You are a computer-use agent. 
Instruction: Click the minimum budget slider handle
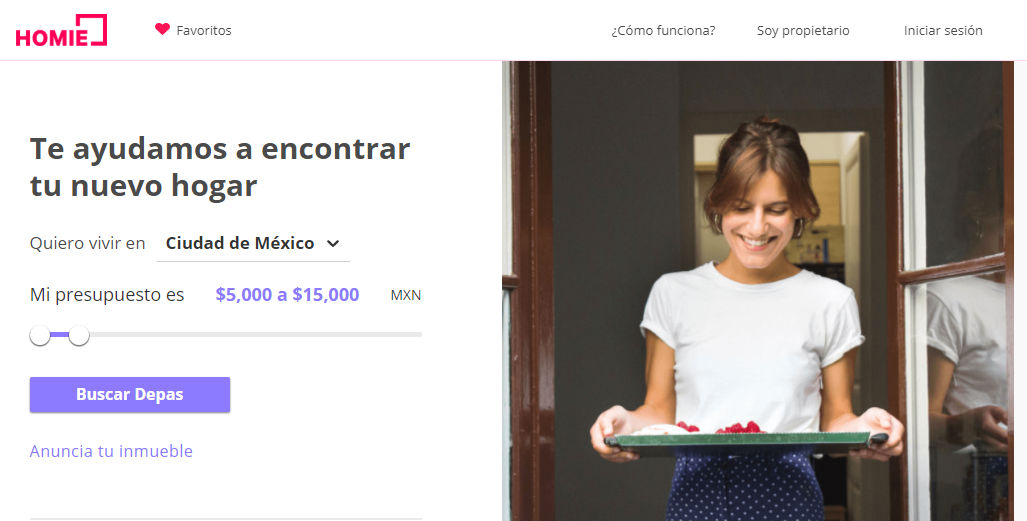[40, 335]
